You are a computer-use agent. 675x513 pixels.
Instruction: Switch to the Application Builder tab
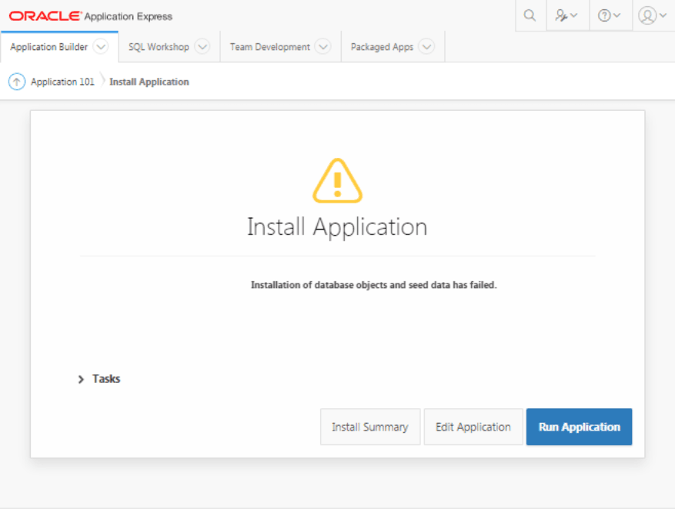pyautogui.click(x=49, y=47)
